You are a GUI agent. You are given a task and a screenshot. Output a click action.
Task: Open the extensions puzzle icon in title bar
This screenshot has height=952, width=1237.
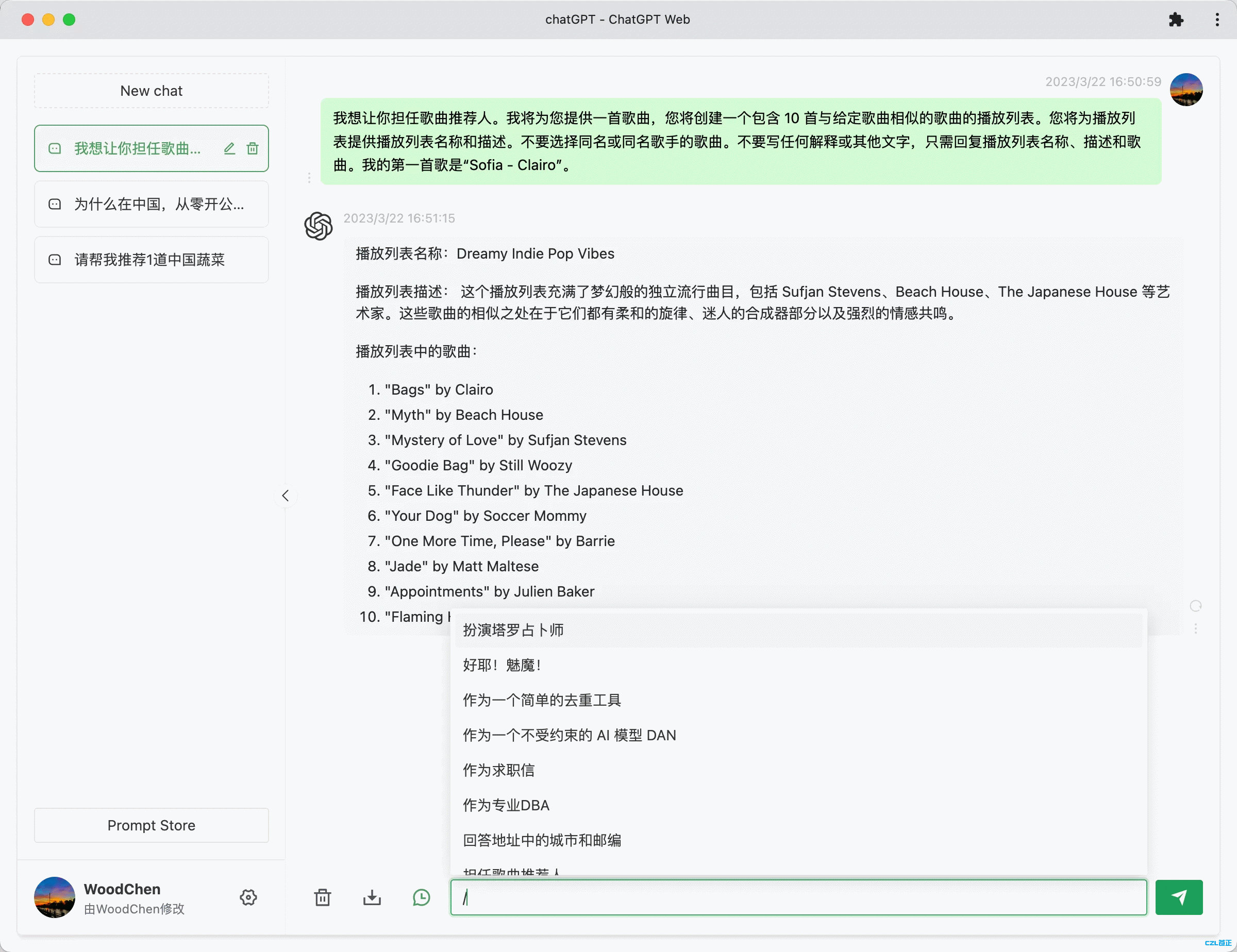[x=1176, y=20]
